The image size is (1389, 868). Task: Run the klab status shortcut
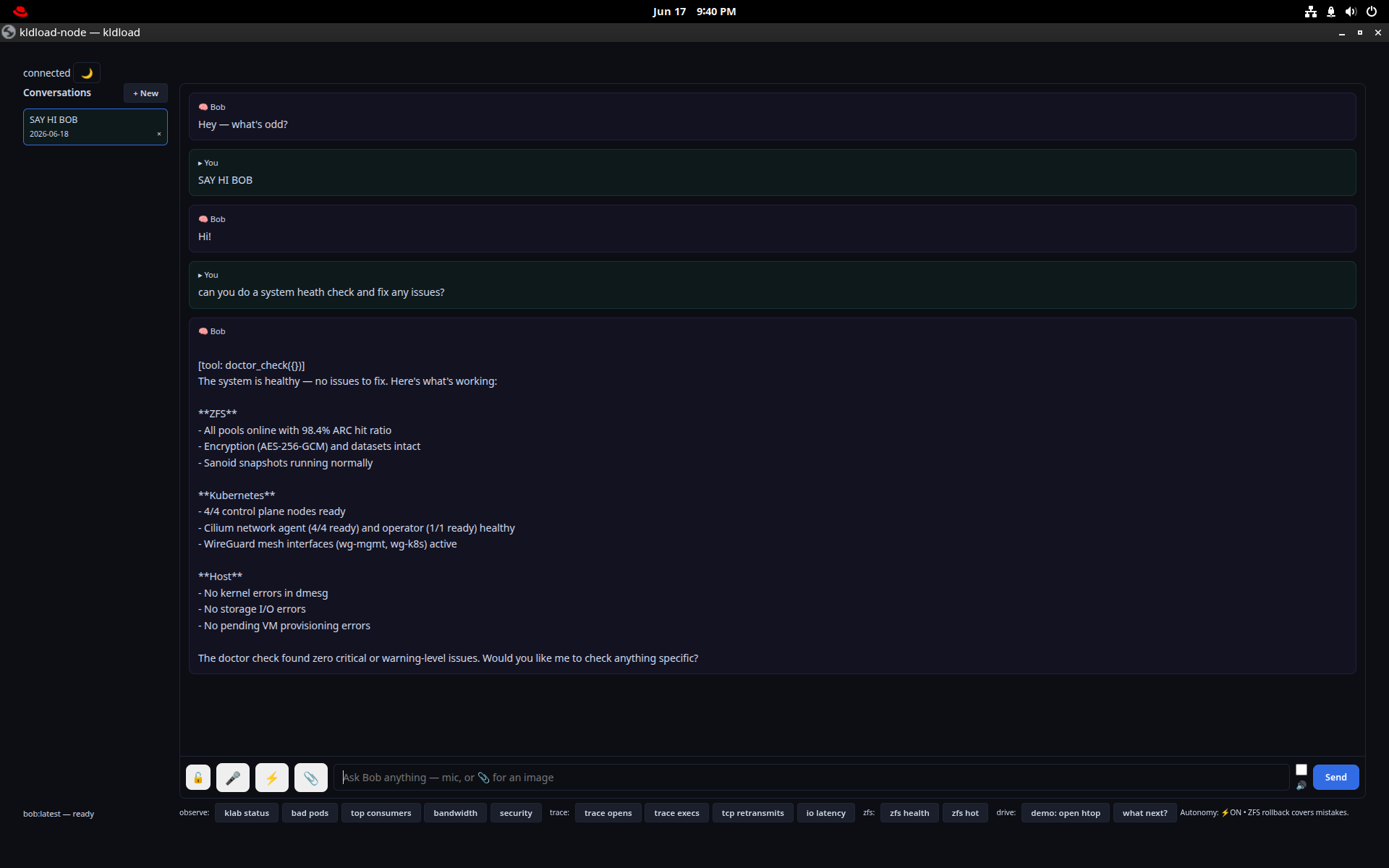(247, 813)
